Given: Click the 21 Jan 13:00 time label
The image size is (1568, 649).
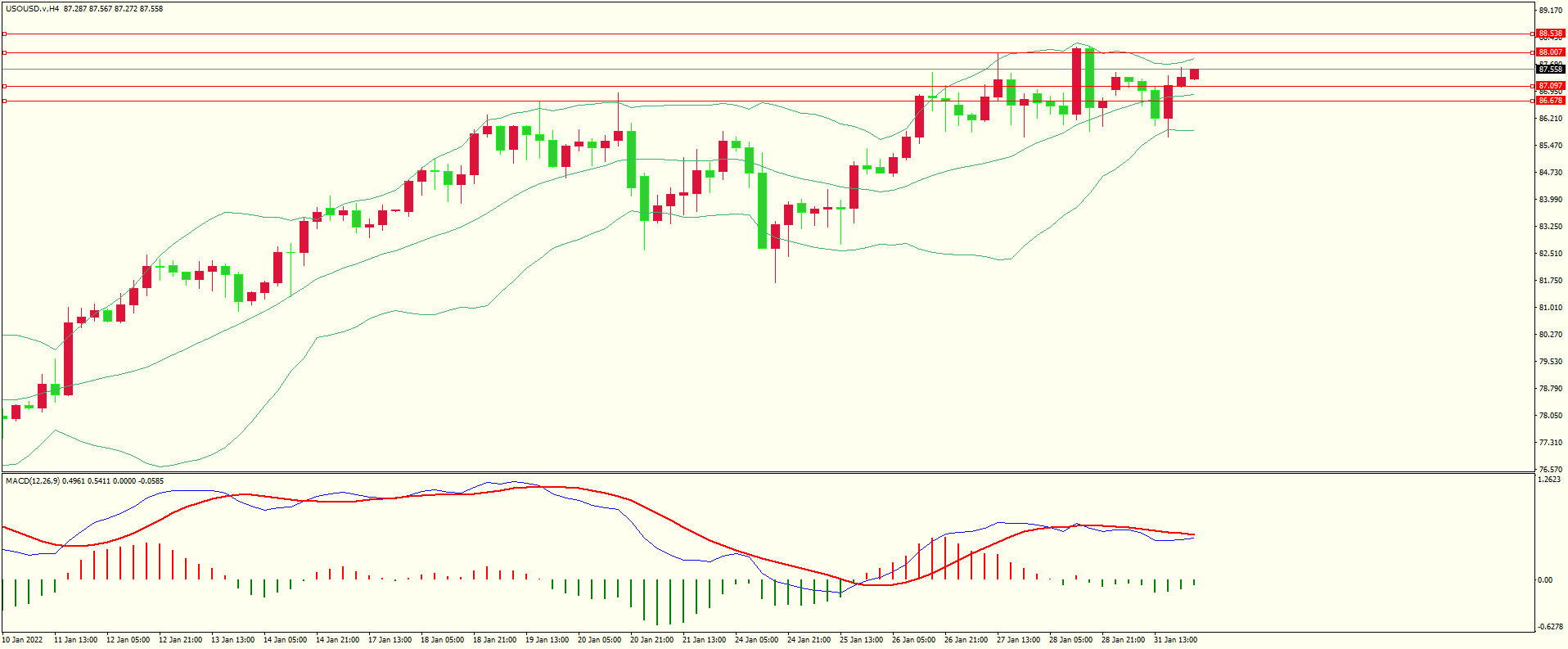Looking at the screenshot, I should pos(705,640).
